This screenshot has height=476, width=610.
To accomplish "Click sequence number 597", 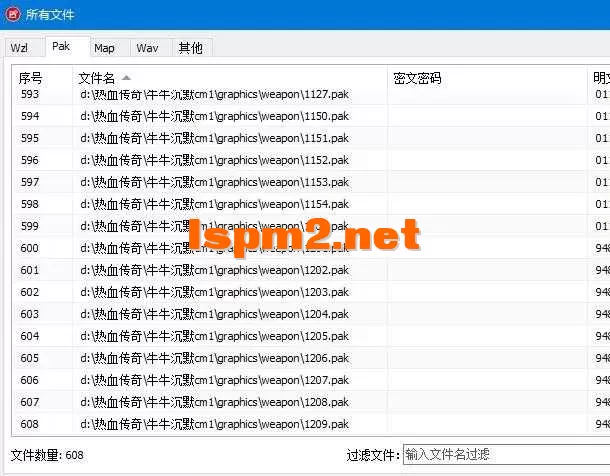I will (30, 182).
